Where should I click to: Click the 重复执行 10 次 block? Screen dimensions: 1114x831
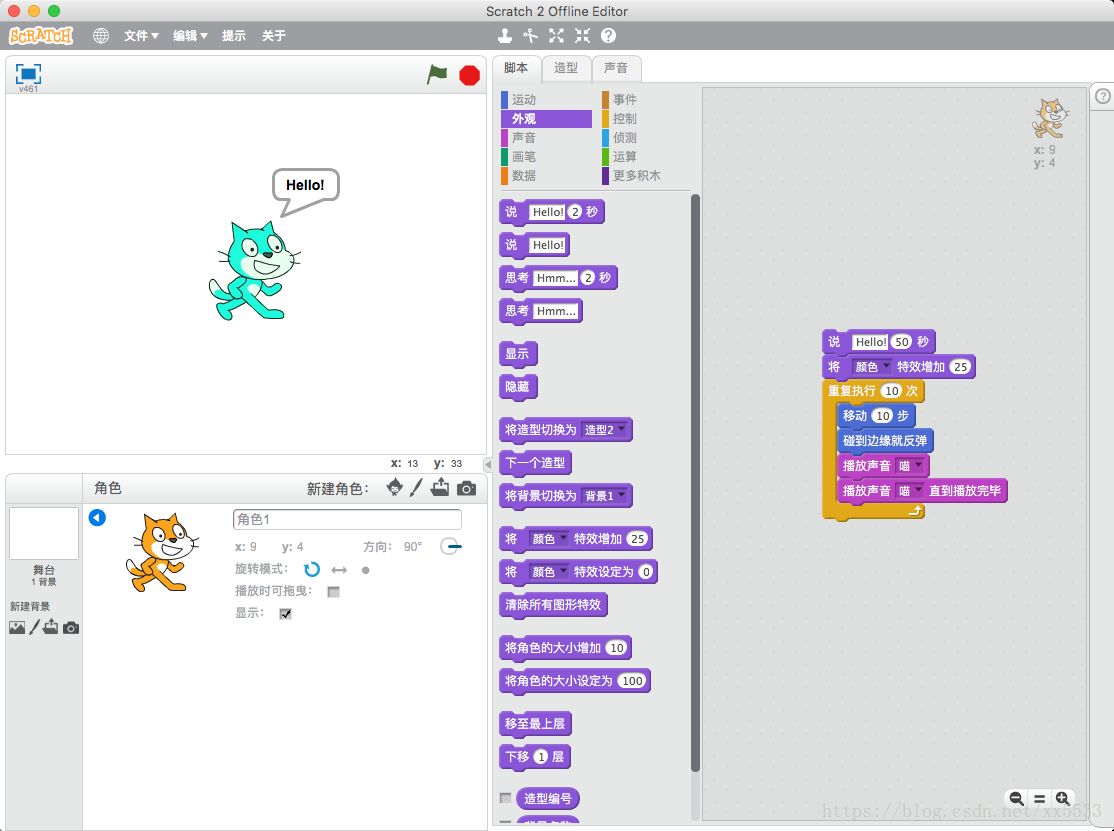point(873,391)
